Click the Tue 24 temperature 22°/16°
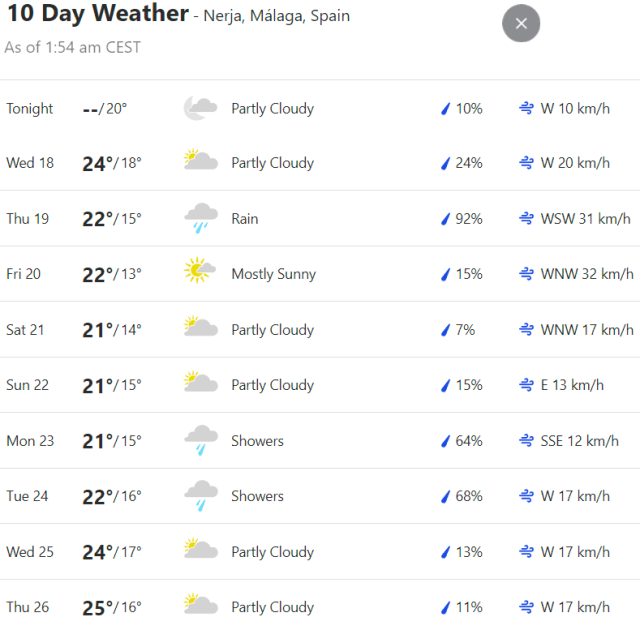Image resolution: width=640 pixels, height=617 pixels. (x=112, y=496)
